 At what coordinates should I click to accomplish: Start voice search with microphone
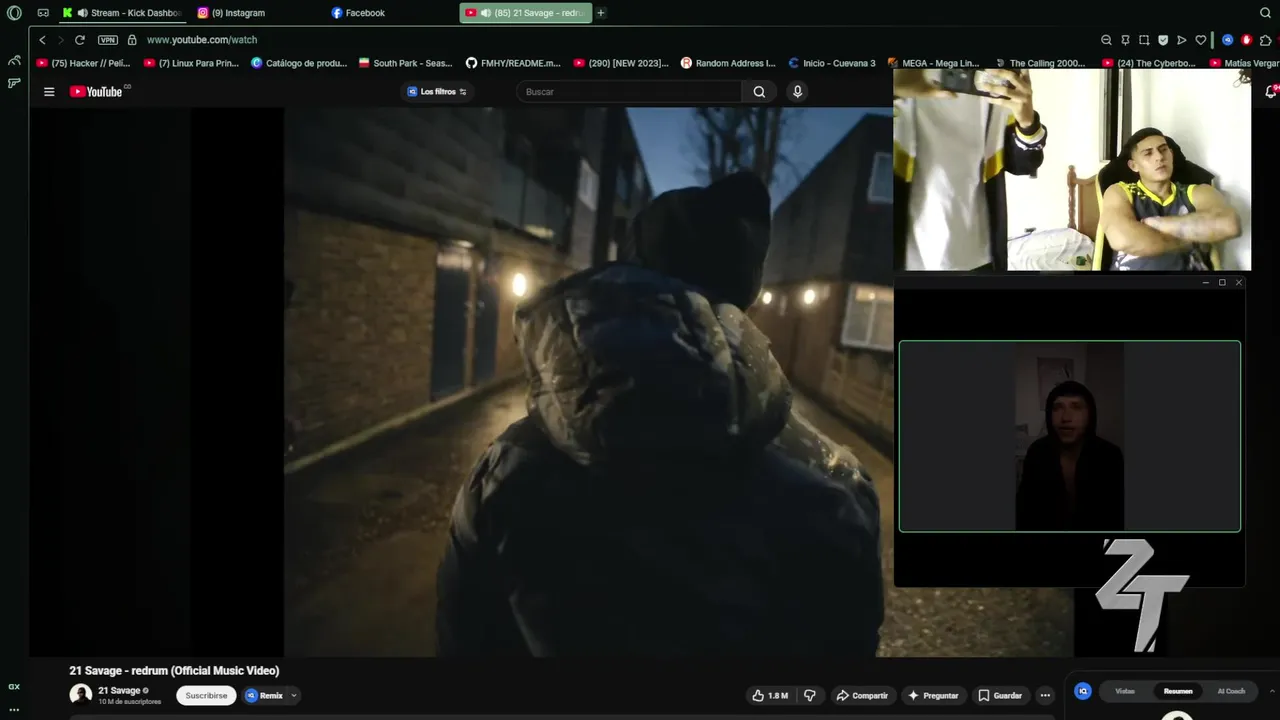[x=797, y=92]
